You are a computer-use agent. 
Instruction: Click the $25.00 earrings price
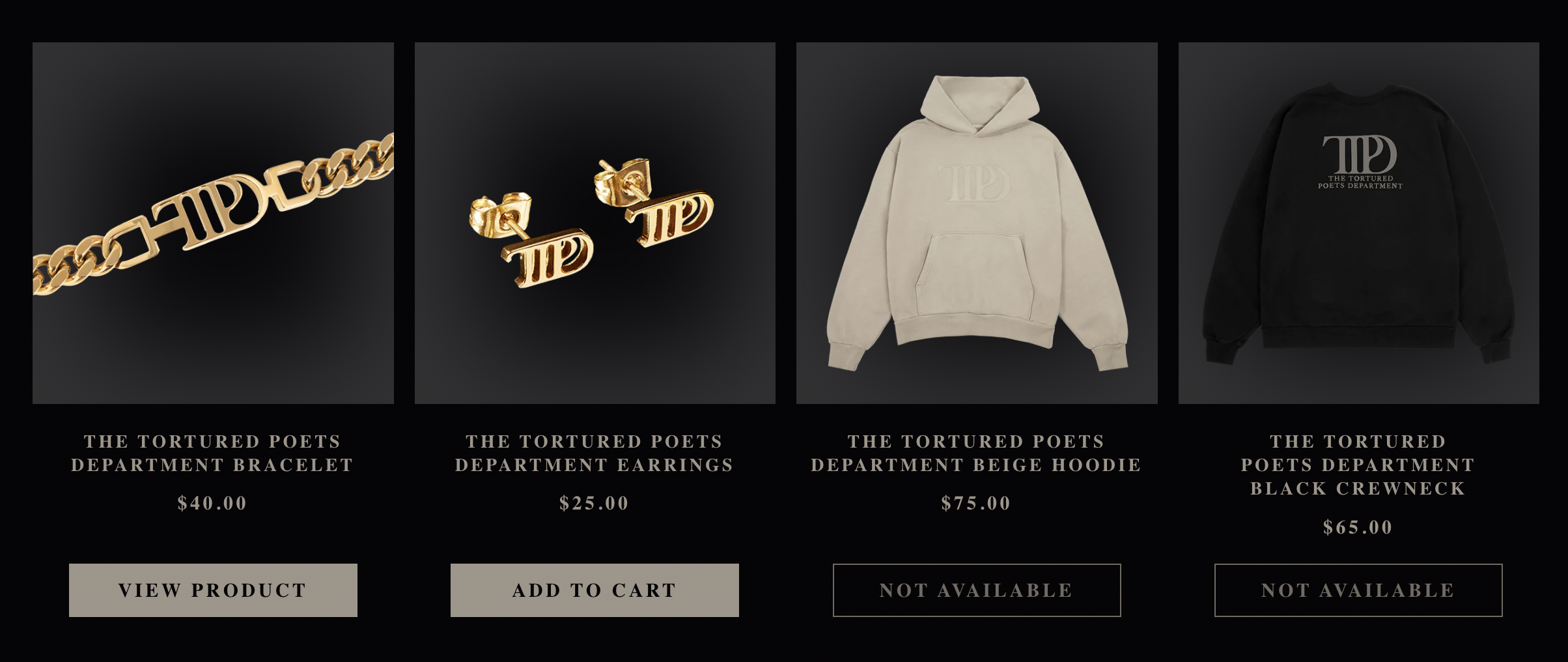coord(595,503)
